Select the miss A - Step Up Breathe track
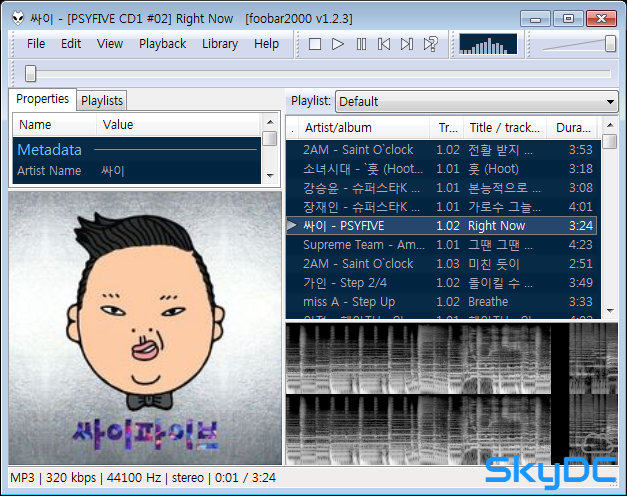Screen dimensions: 627x496 pyautogui.click(x=443, y=302)
